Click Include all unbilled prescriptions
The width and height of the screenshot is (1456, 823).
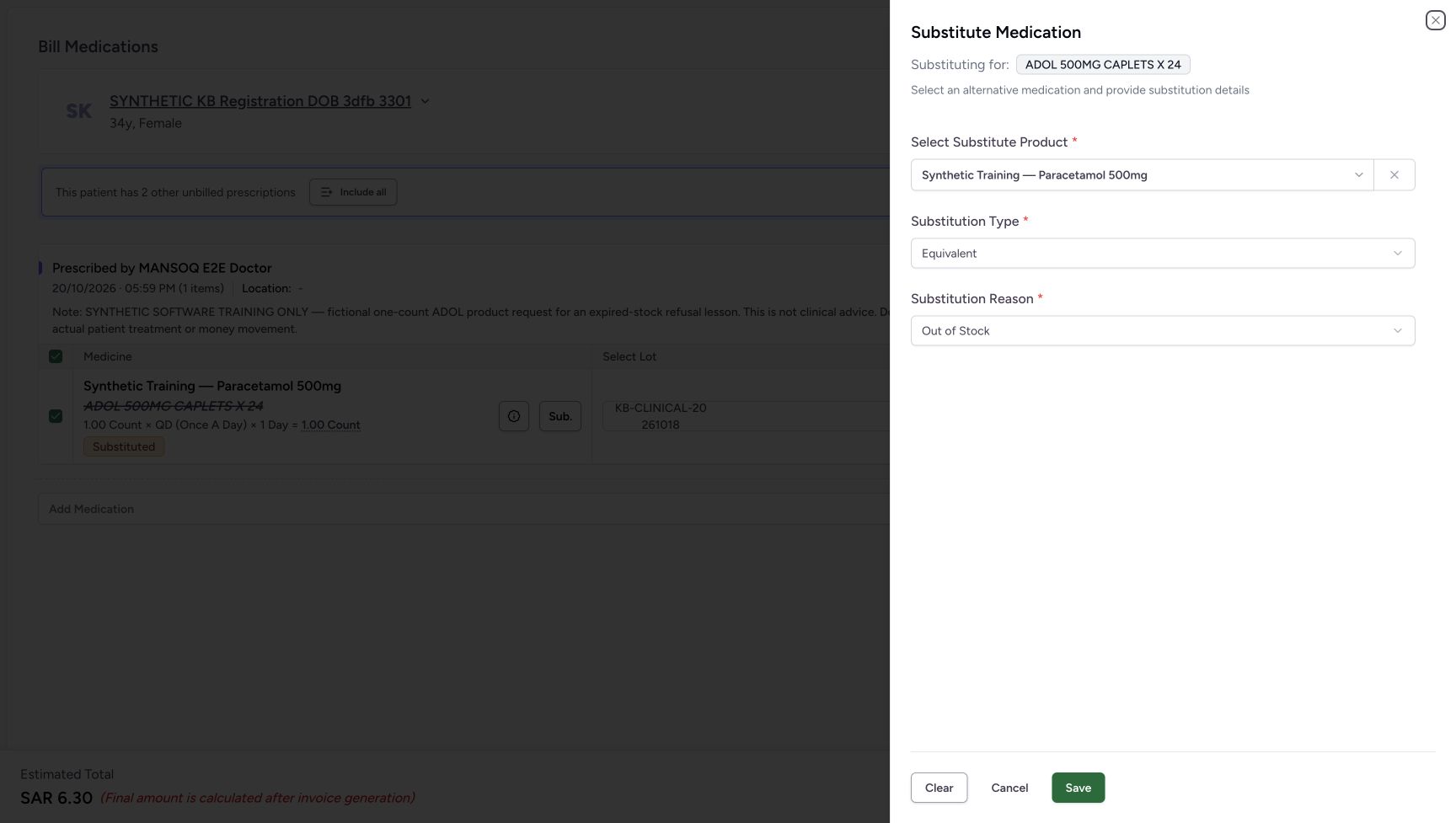point(353,192)
